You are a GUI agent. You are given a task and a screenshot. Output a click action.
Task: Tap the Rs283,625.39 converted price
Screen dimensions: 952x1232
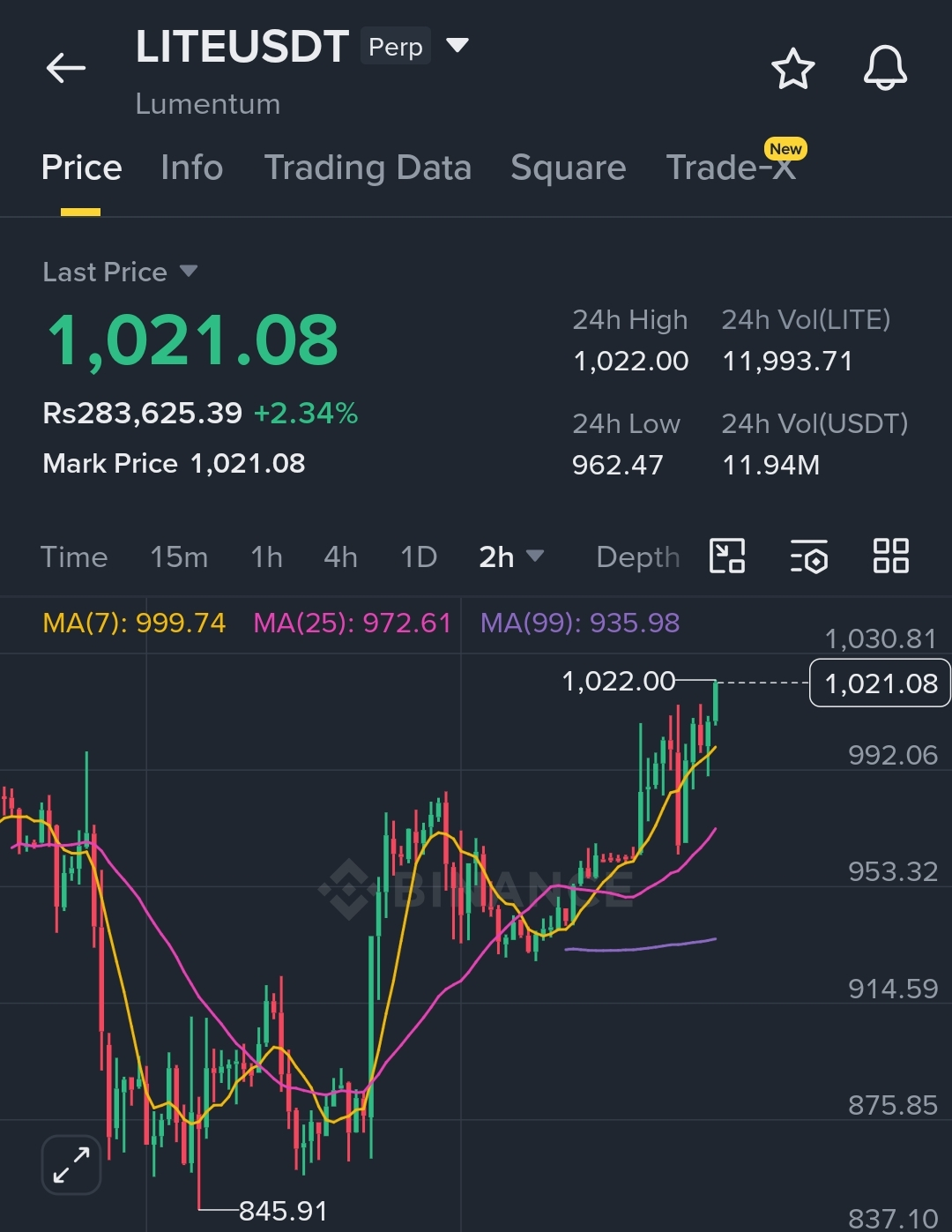(142, 413)
